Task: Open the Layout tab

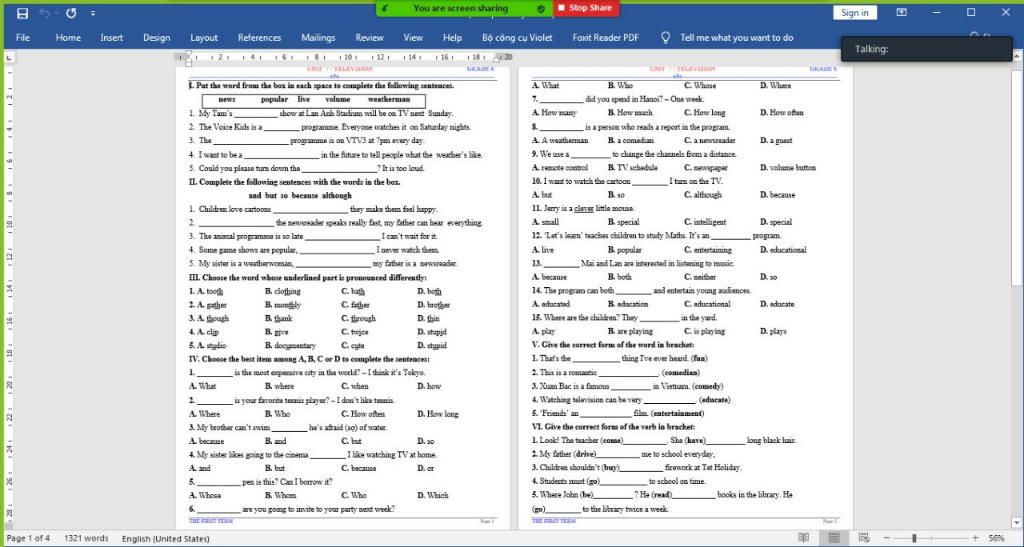Action: click(x=204, y=38)
